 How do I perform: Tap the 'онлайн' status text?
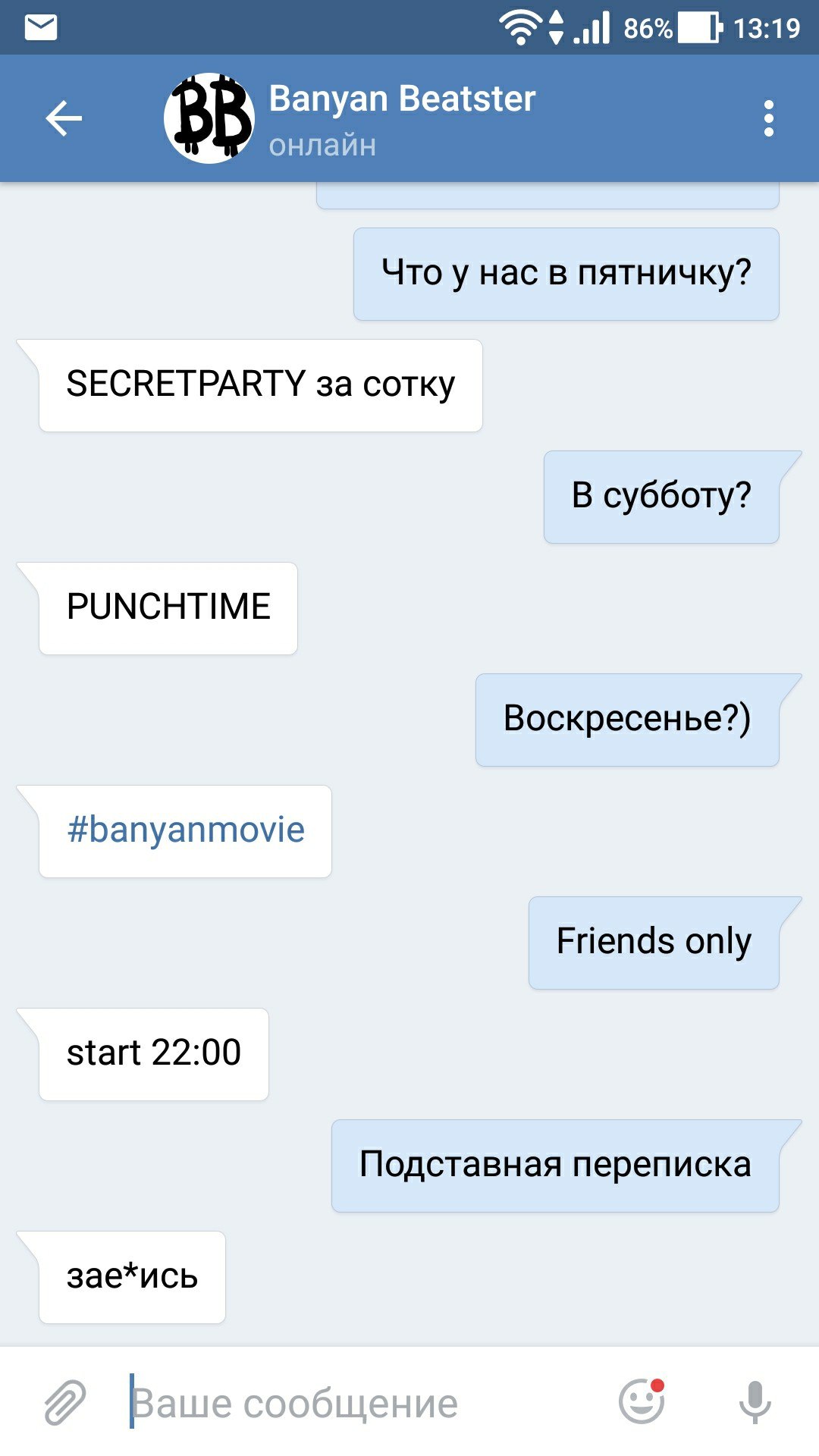[322, 145]
